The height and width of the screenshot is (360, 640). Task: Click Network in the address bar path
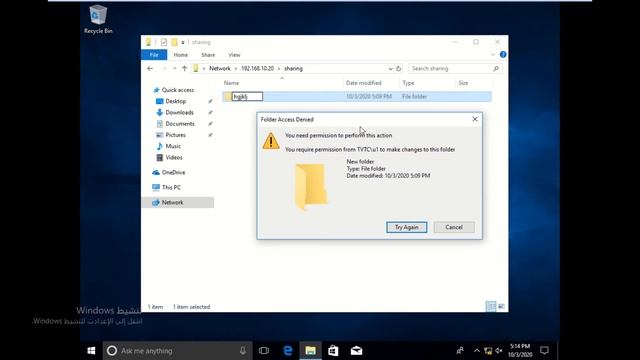click(220, 69)
